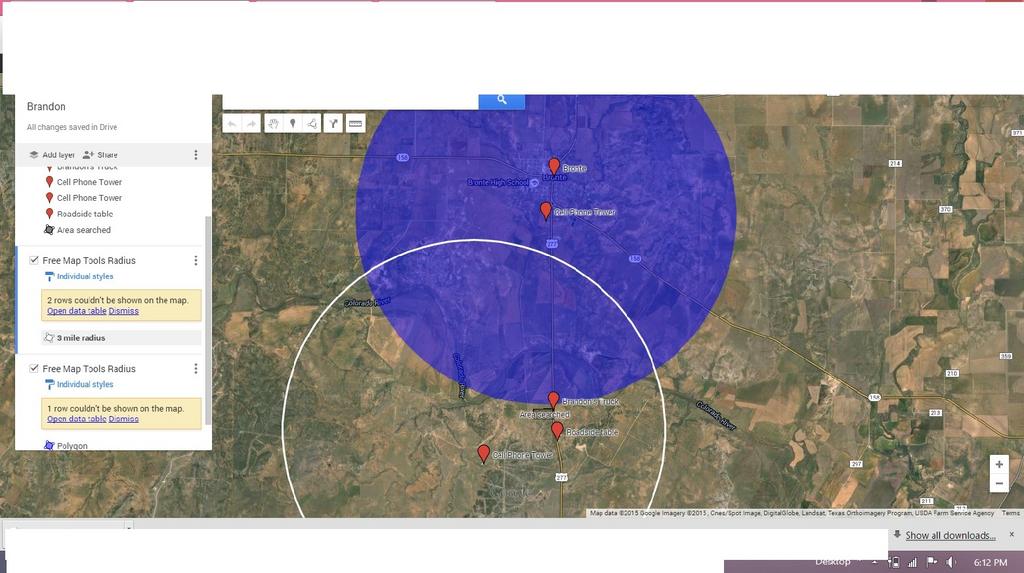Select the hand pan tool
This screenshot has height=573, width=1024.
click(x=273, y=124)
